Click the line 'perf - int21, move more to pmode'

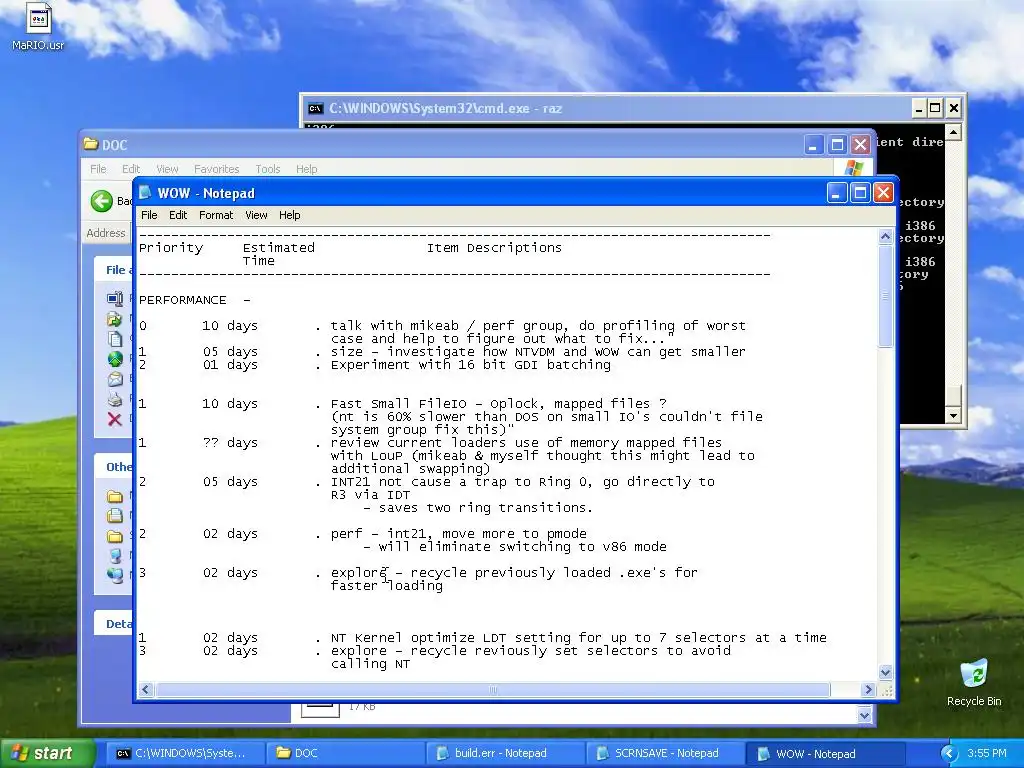458,534
